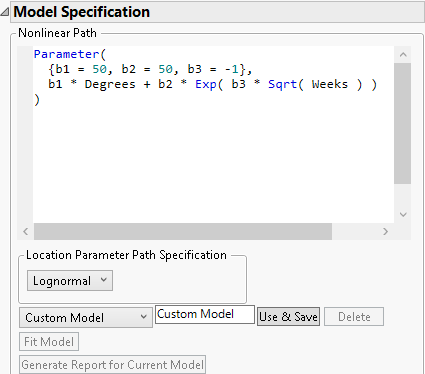Click the Nonlinear Path group label
This screenshot has height=374, width=425.
pos(57,33)
